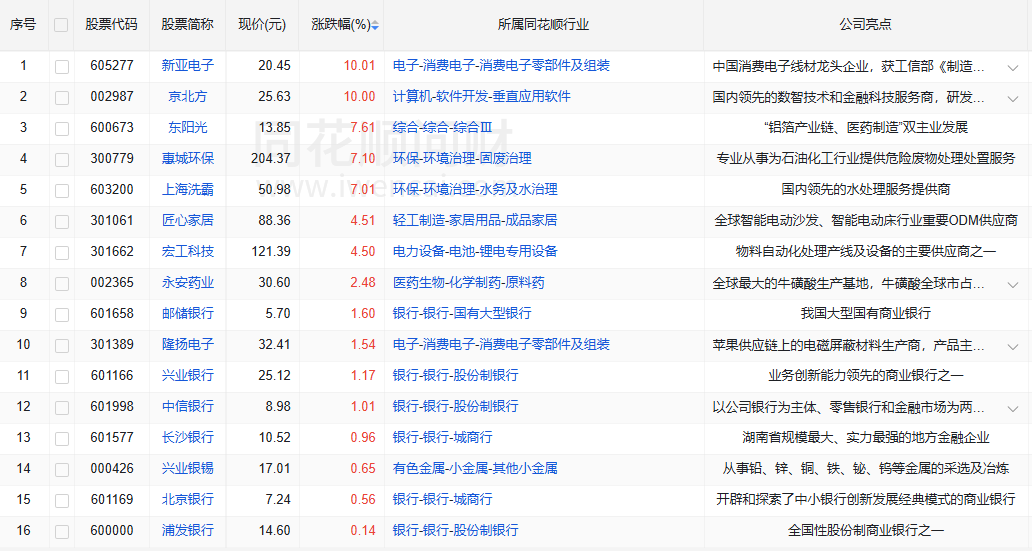Click the 涨跌幅 value 0.14
1032x551 pixels.
pos(363,530)
